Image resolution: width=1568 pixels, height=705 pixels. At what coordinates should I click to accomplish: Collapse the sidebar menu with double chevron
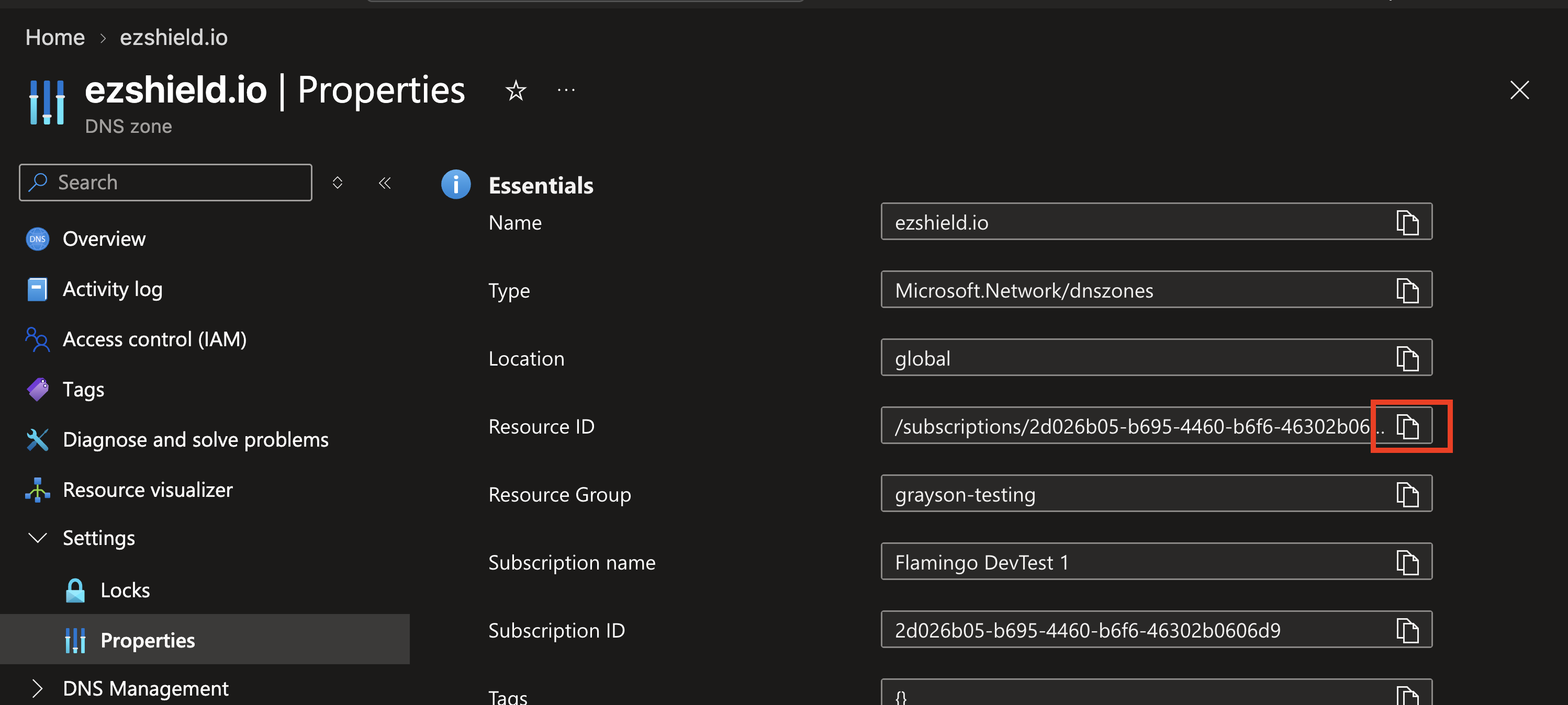coord(385,183)
